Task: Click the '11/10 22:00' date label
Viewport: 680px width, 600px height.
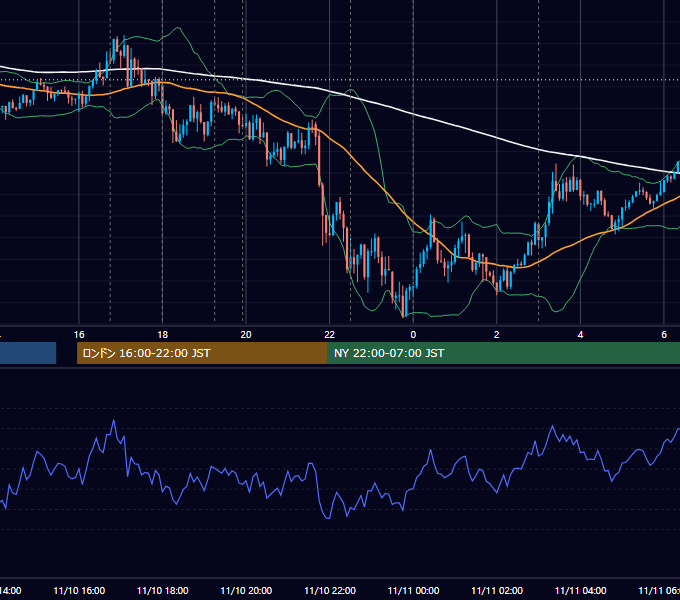Action: [330, 590]
